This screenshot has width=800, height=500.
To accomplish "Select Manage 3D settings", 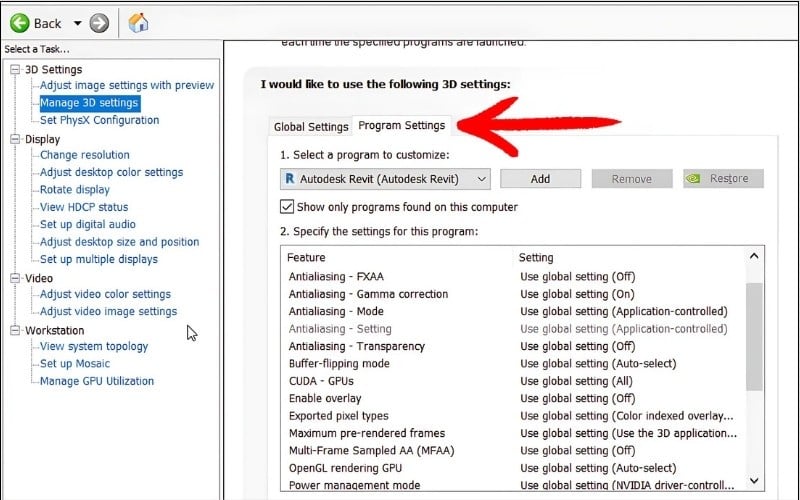I will (89, 103).
